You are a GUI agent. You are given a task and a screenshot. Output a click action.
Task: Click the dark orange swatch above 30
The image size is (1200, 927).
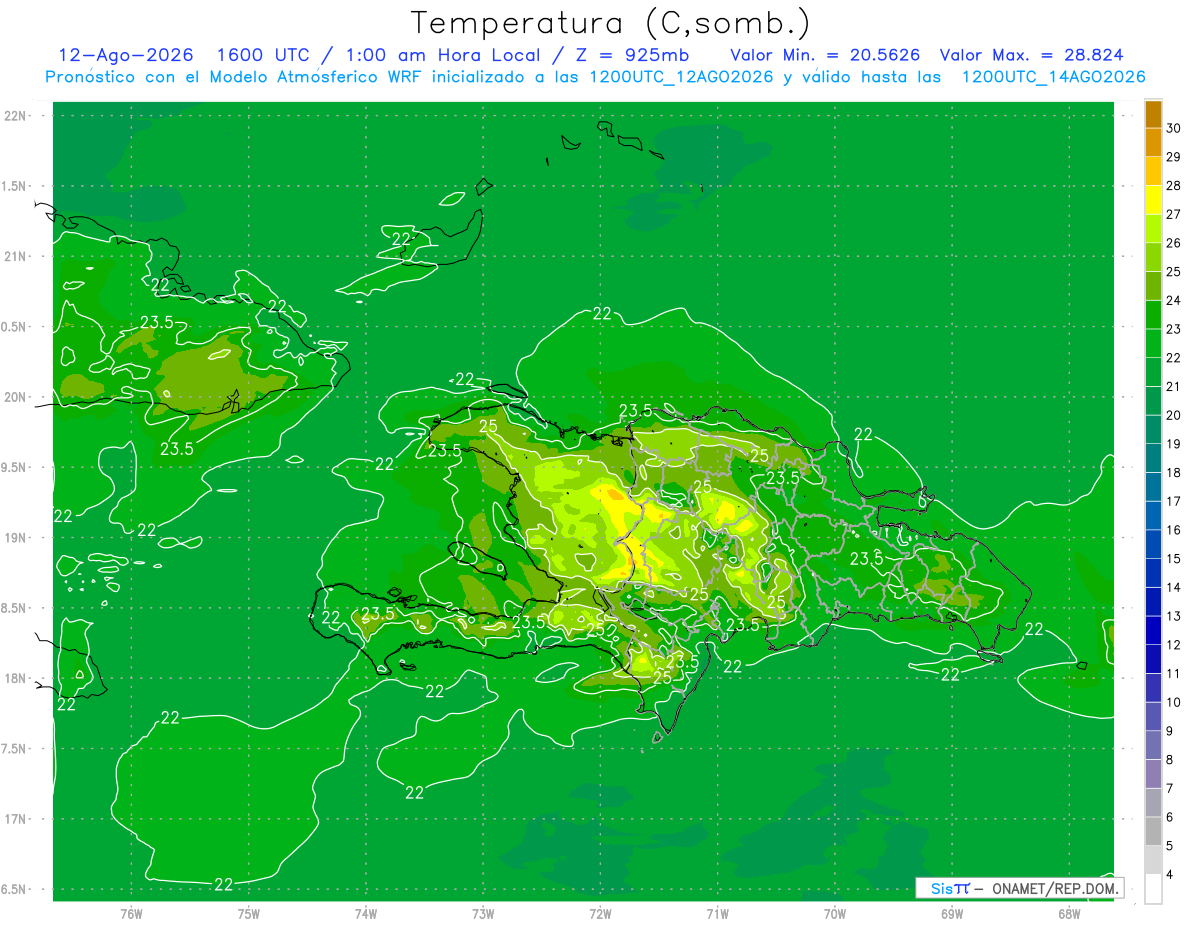coord(1153,115)
